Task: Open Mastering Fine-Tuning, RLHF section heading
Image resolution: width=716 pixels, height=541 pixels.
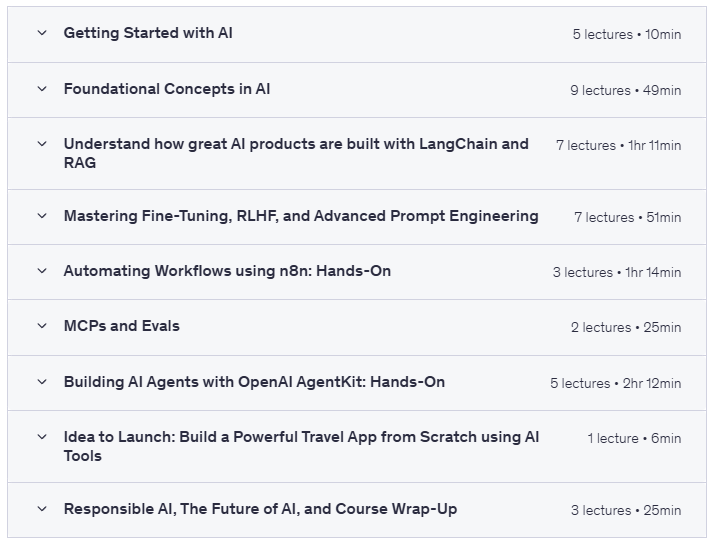Action: click(x=301, y=216)
